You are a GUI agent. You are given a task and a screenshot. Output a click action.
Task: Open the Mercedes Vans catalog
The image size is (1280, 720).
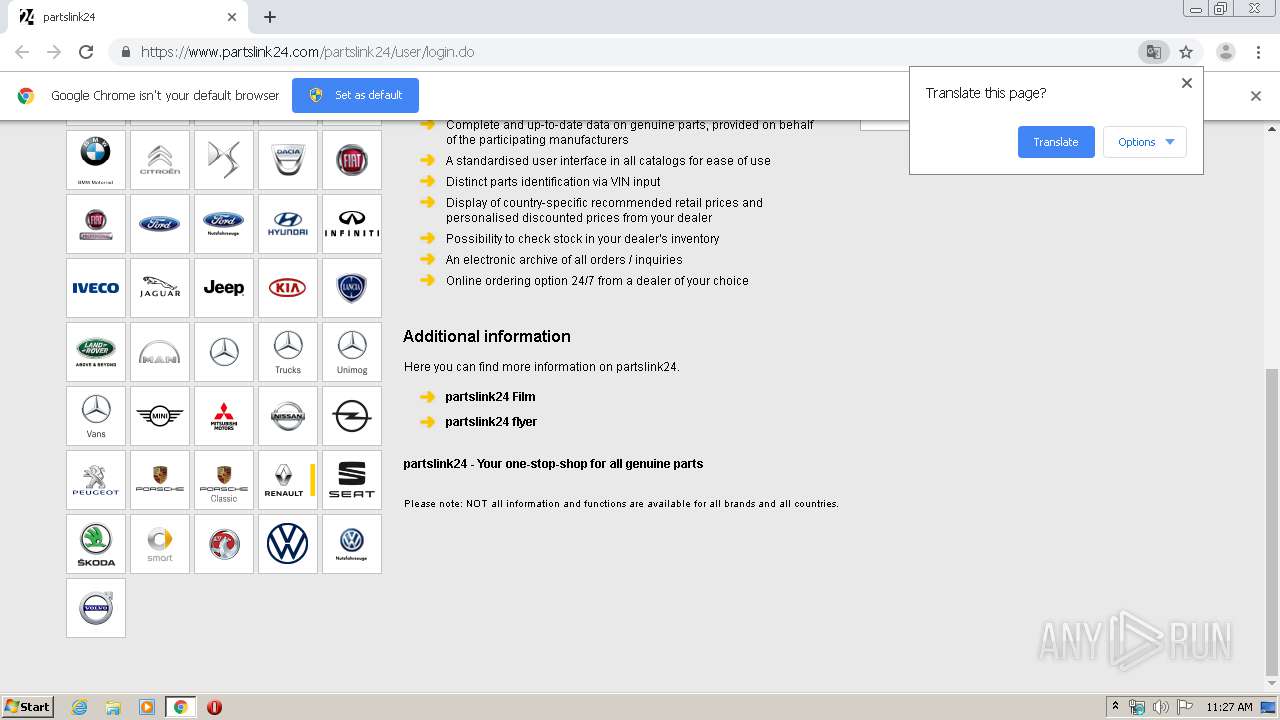pyautogui.click(x=96, y=416)
